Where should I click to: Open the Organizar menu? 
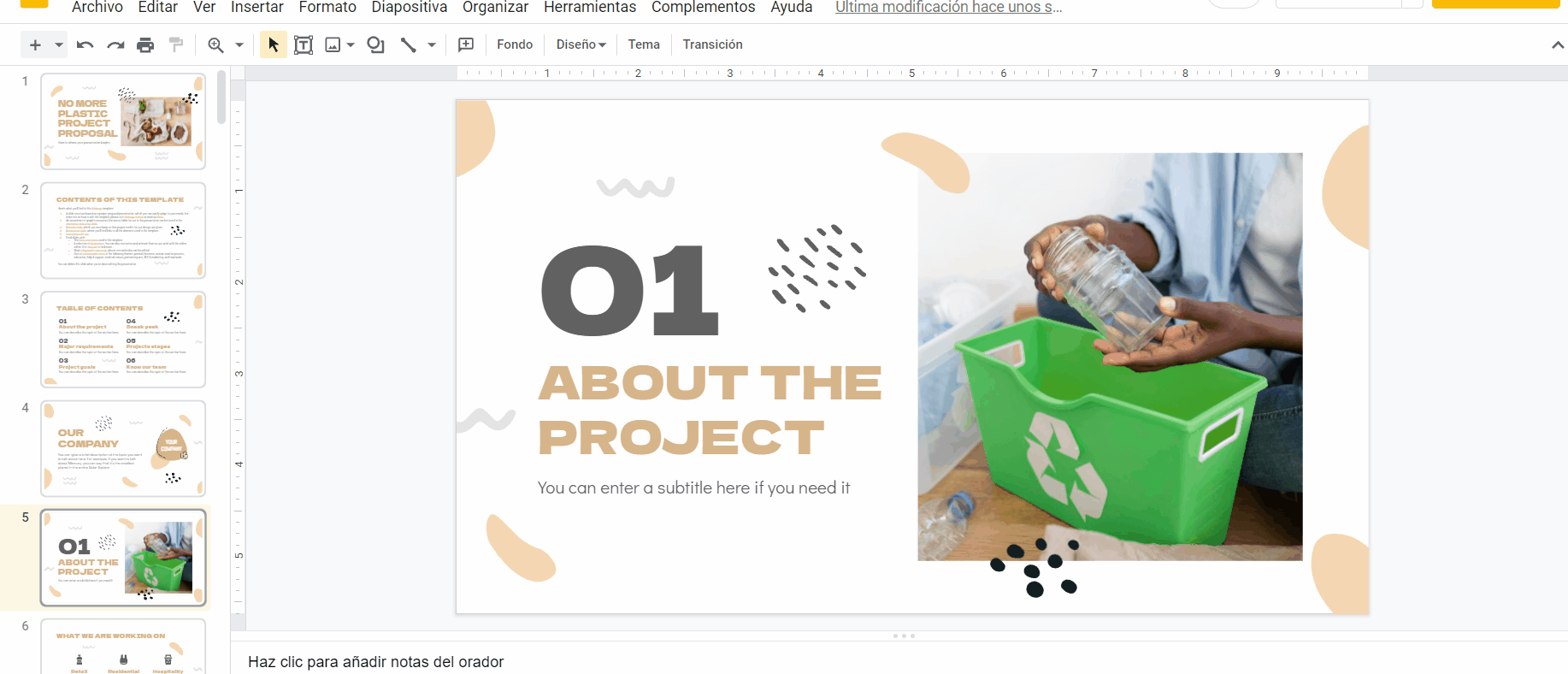tap(496, 8)
